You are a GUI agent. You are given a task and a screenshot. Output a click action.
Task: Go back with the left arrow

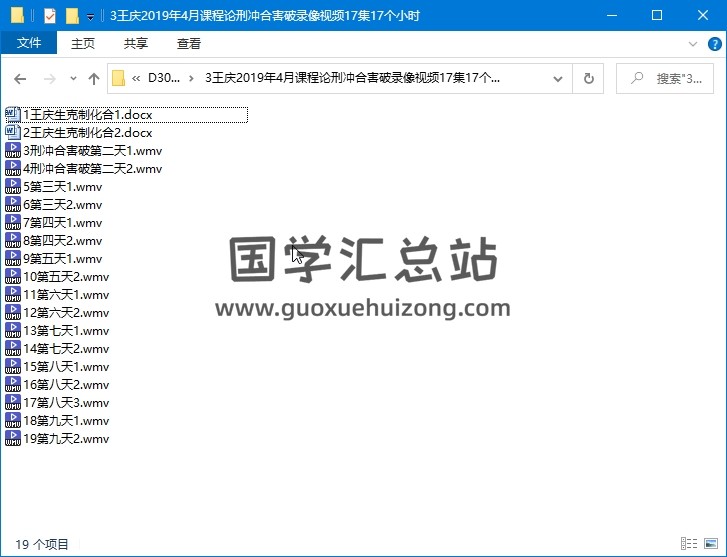coord(20,79)
